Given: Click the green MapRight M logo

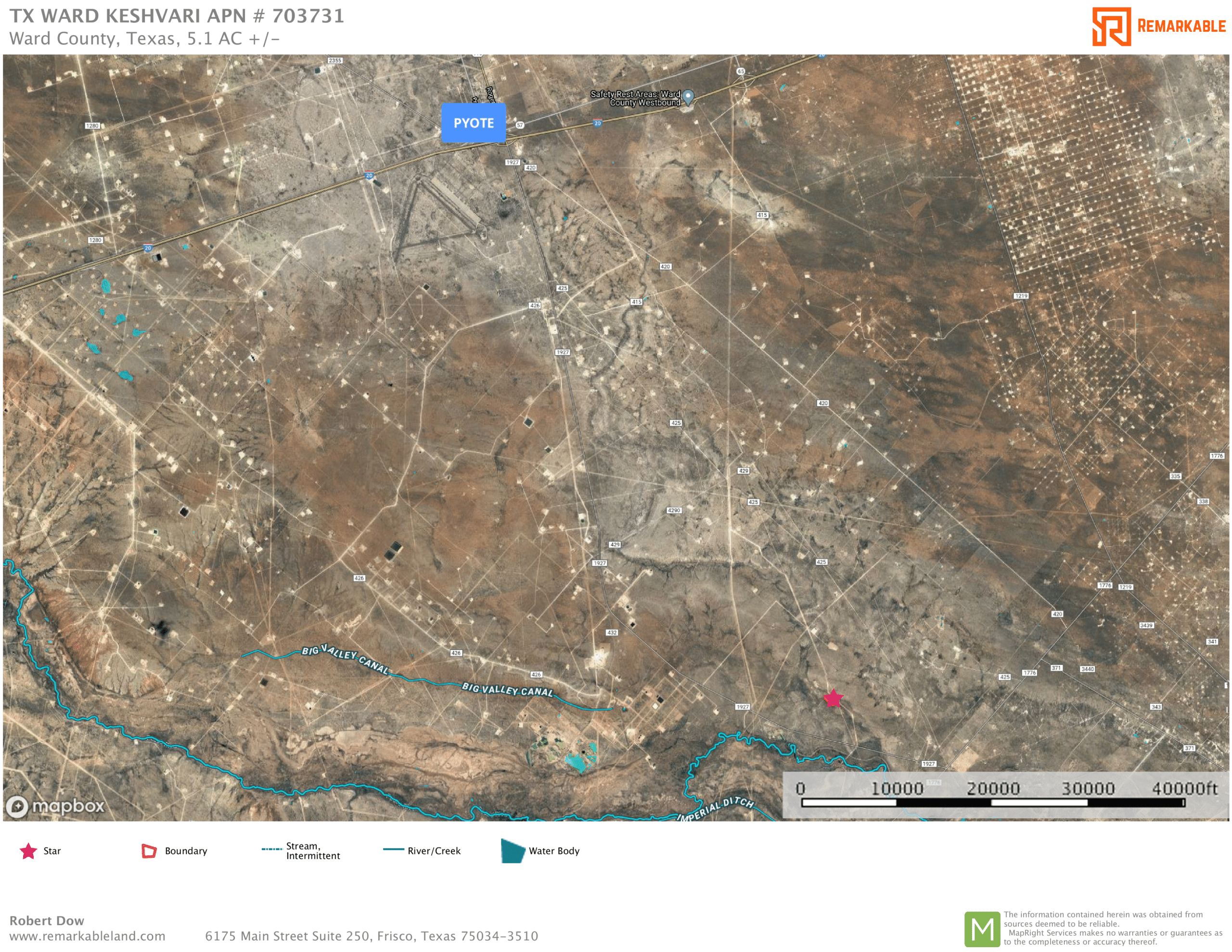Looking at the screenshot, I should click(982, 929).
